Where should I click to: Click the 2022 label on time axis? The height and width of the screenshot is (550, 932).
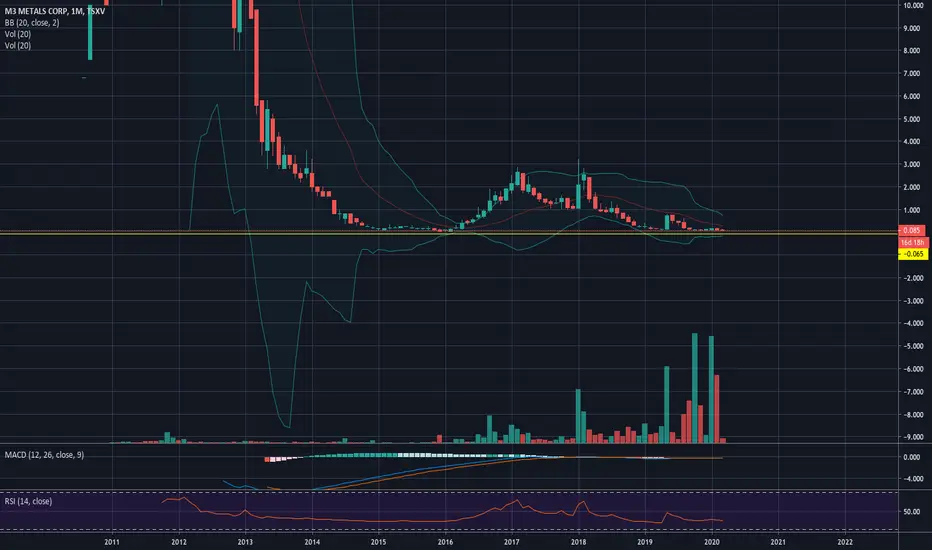pyautogui.click(x=845, y=542)
